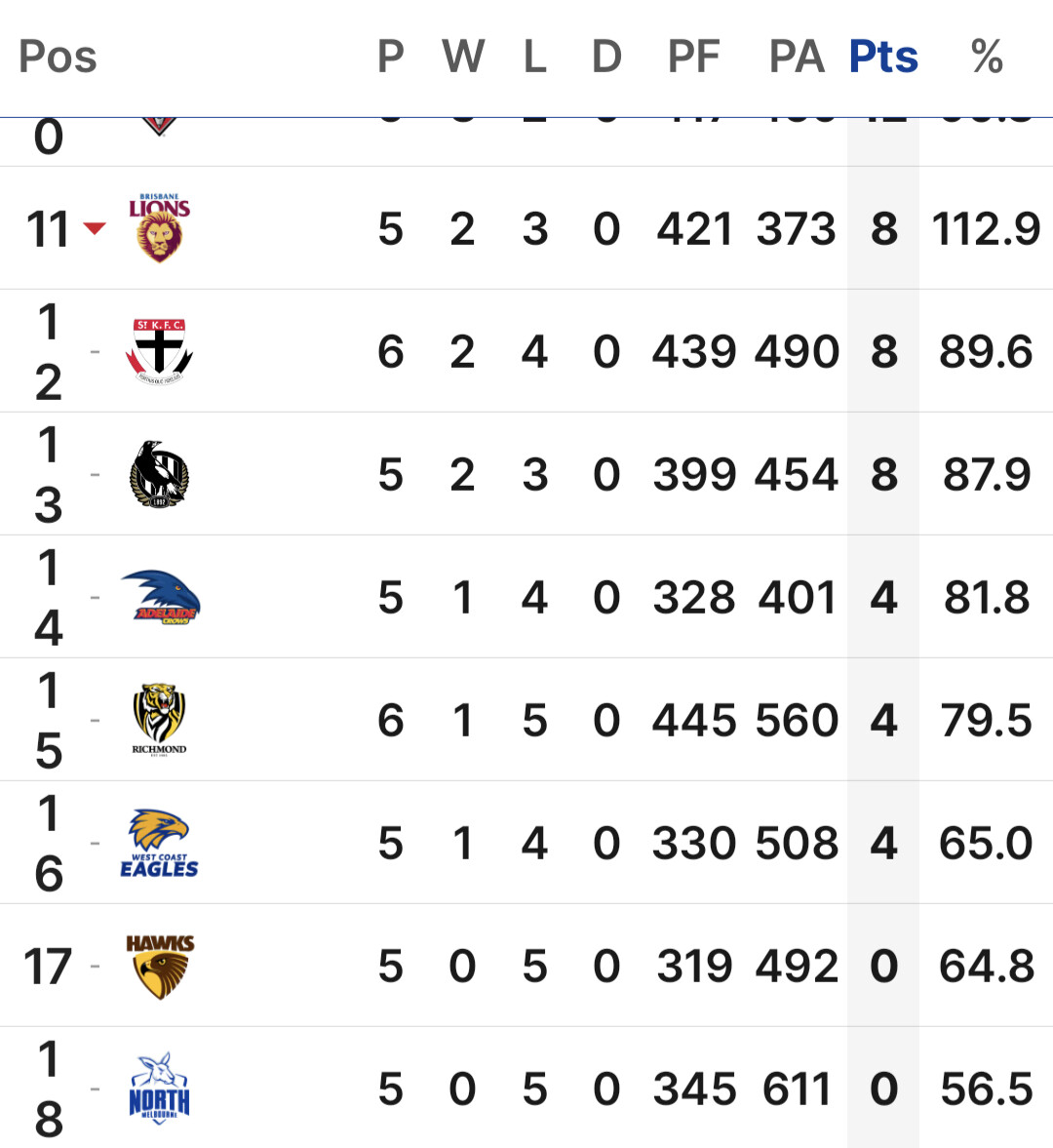Viewport: 1053px width, 1148px height.
Task: Tap the West Coast Eagles logo
Action: pos(160,843)
